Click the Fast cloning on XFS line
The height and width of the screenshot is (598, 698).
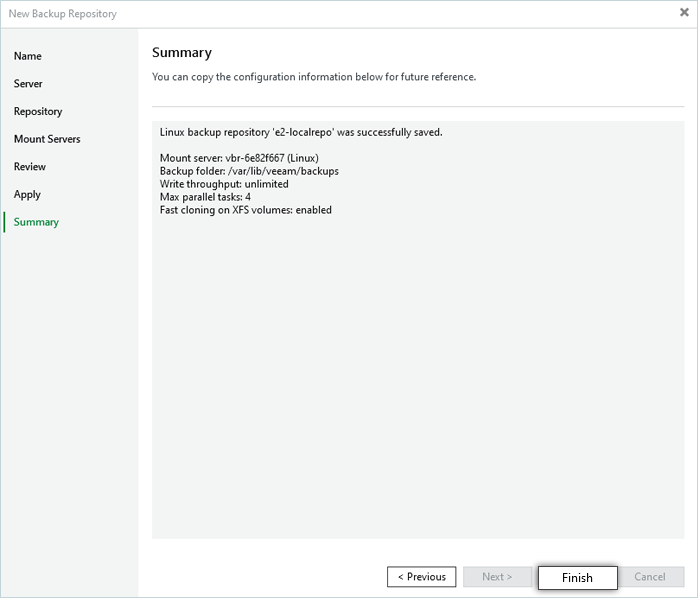[245, 210]
